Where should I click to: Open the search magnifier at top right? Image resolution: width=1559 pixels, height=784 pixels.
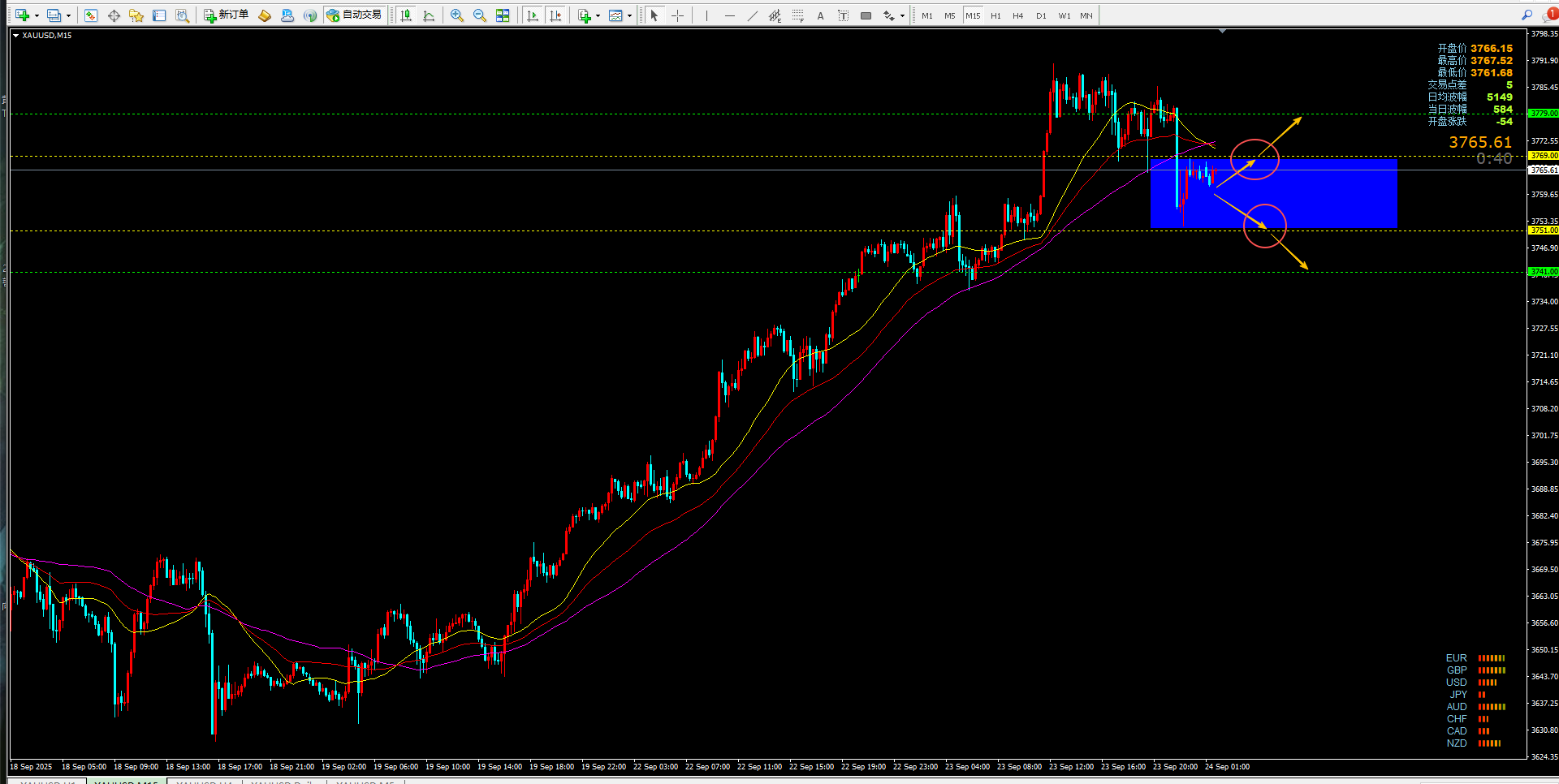click(1527, 15)
